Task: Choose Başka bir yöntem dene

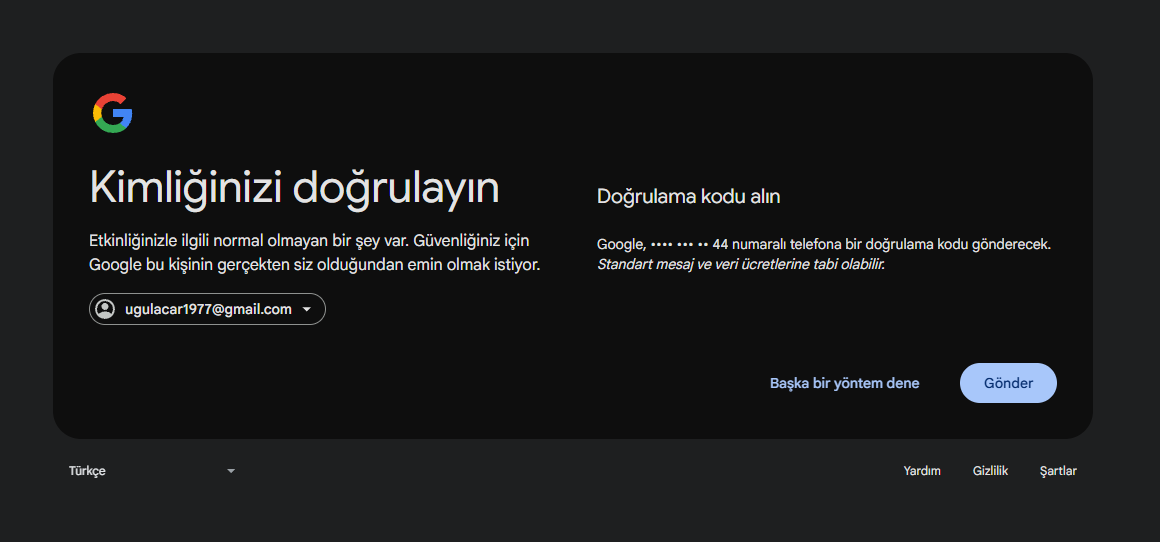Action: click(x=845, y=383)
